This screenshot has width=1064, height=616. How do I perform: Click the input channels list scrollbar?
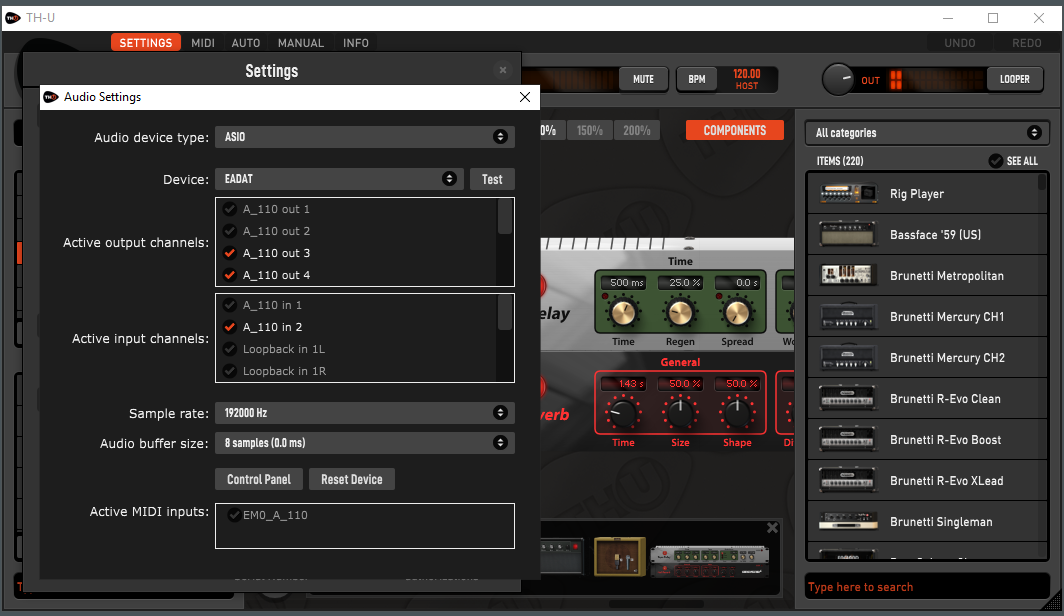click(505, 313)
